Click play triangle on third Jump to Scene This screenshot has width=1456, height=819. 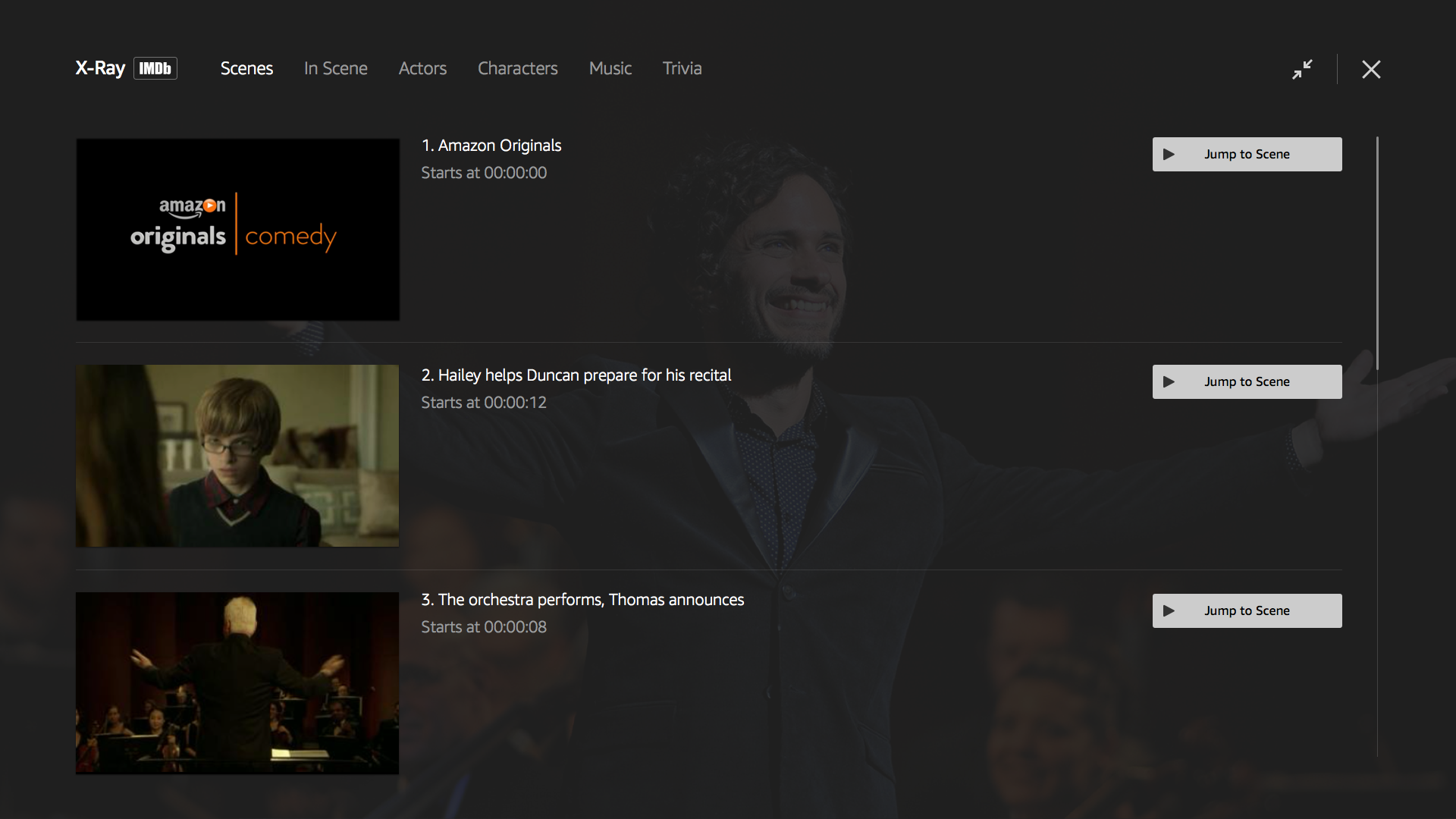click(1169, 610)
